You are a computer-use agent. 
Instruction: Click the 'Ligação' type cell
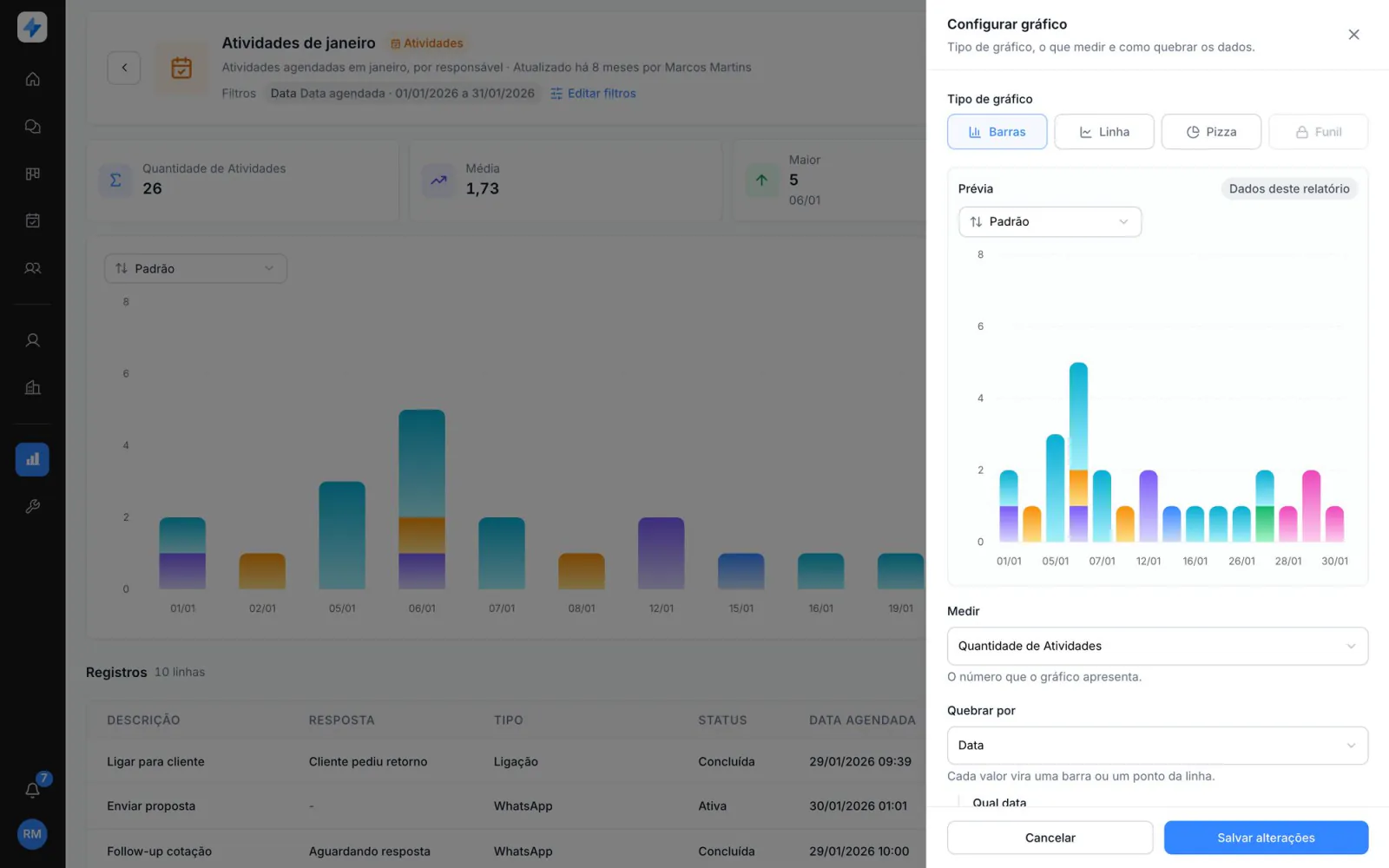(516, 761)
